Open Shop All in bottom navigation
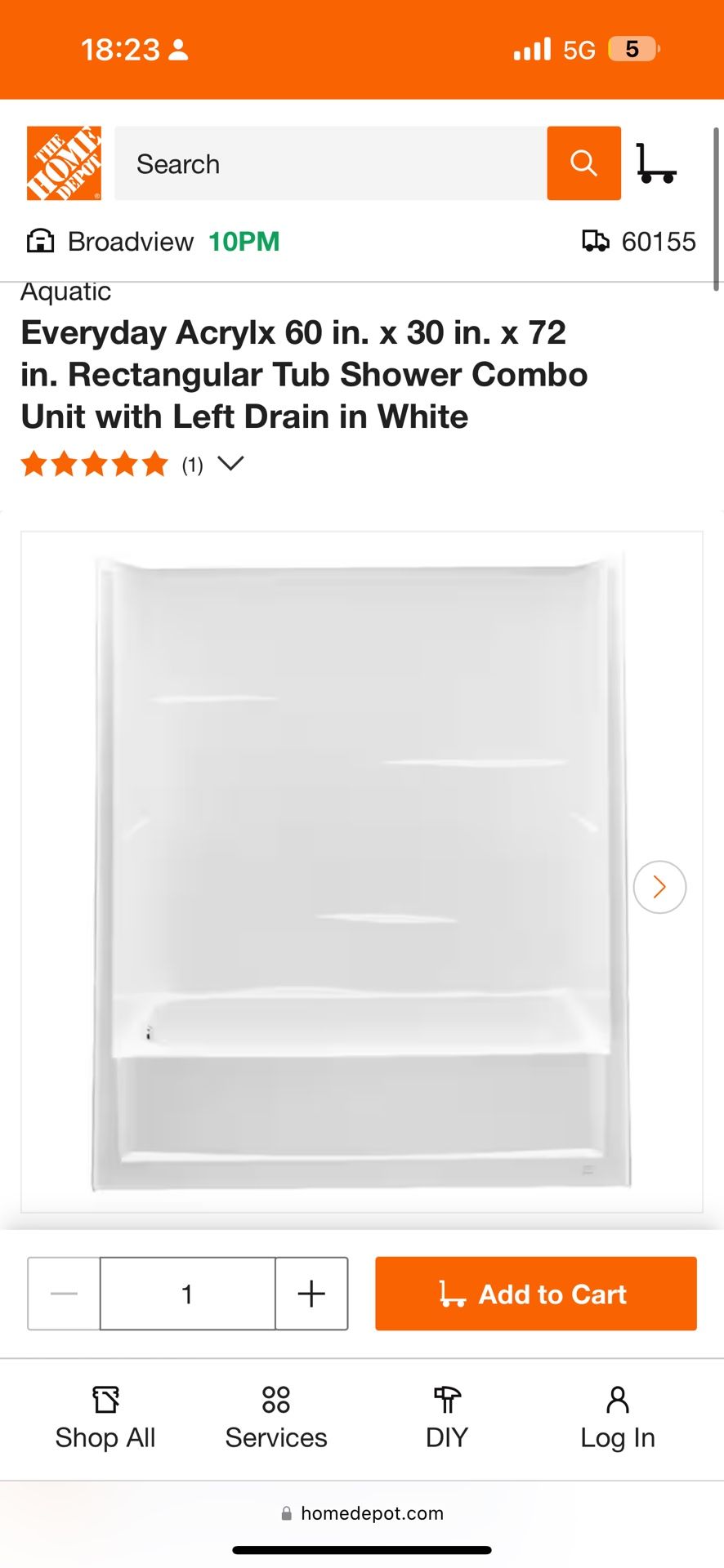 click(x=105, y=1419)
